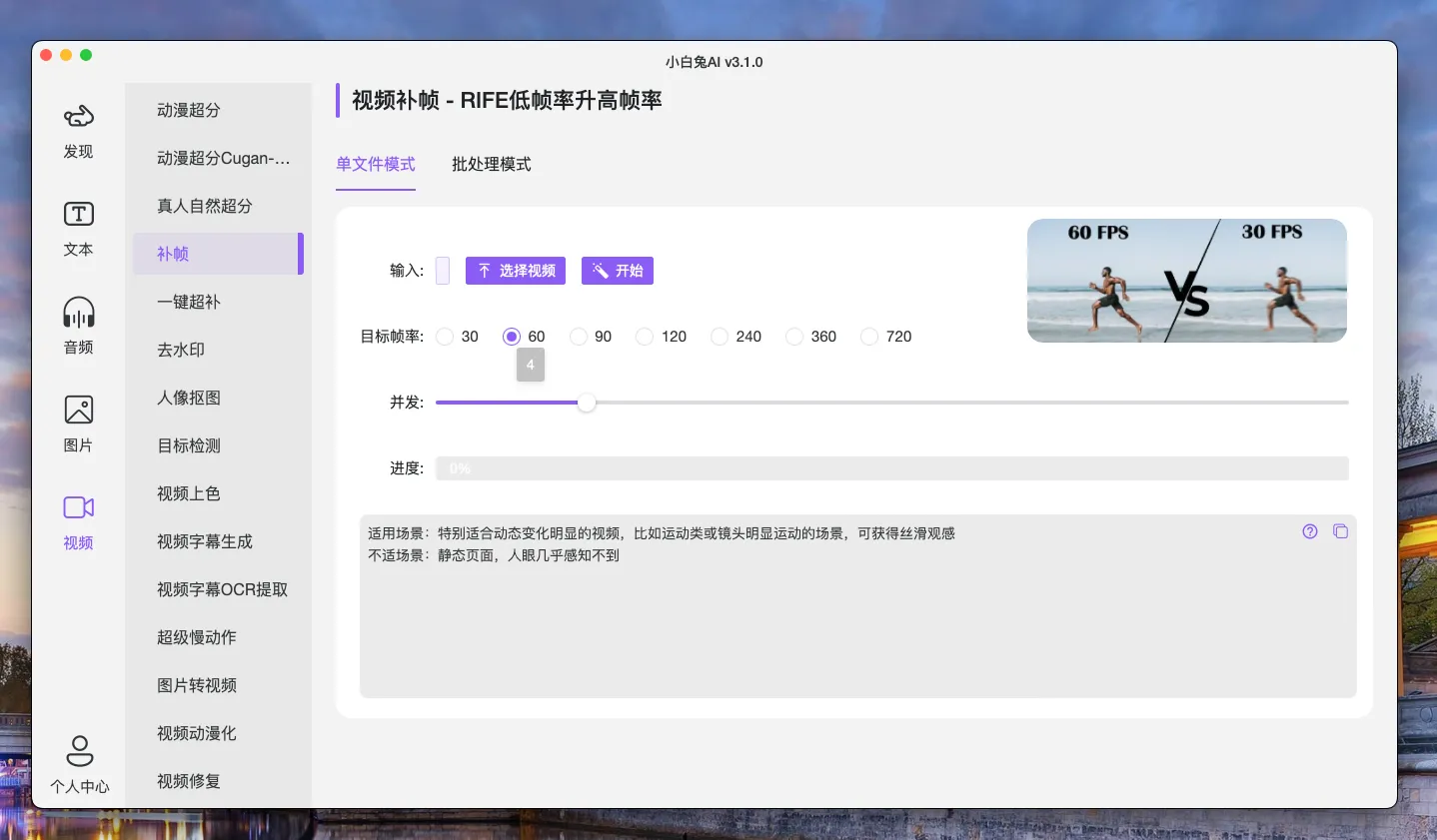Click the copy log icon
The height and width of the screenshot is (840, 1437).
[x=1341, y=531]
